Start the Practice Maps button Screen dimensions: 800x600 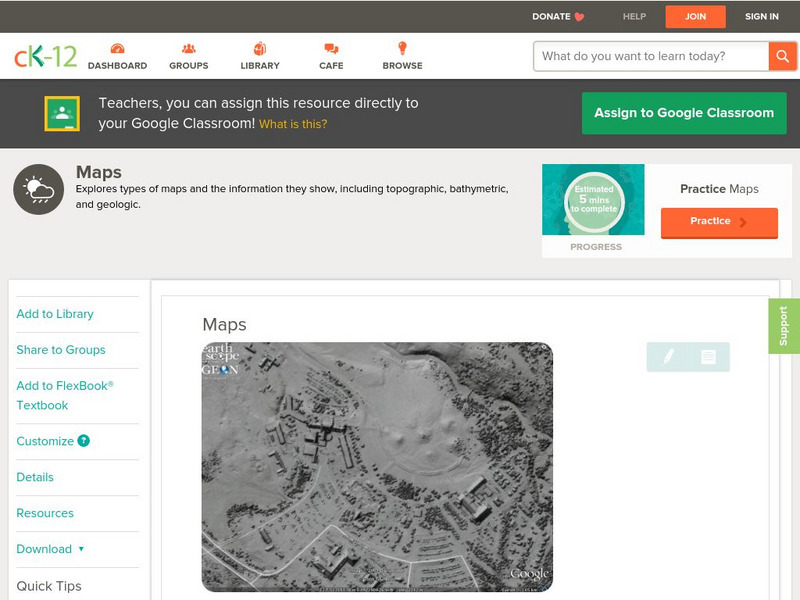click(718, 222)
